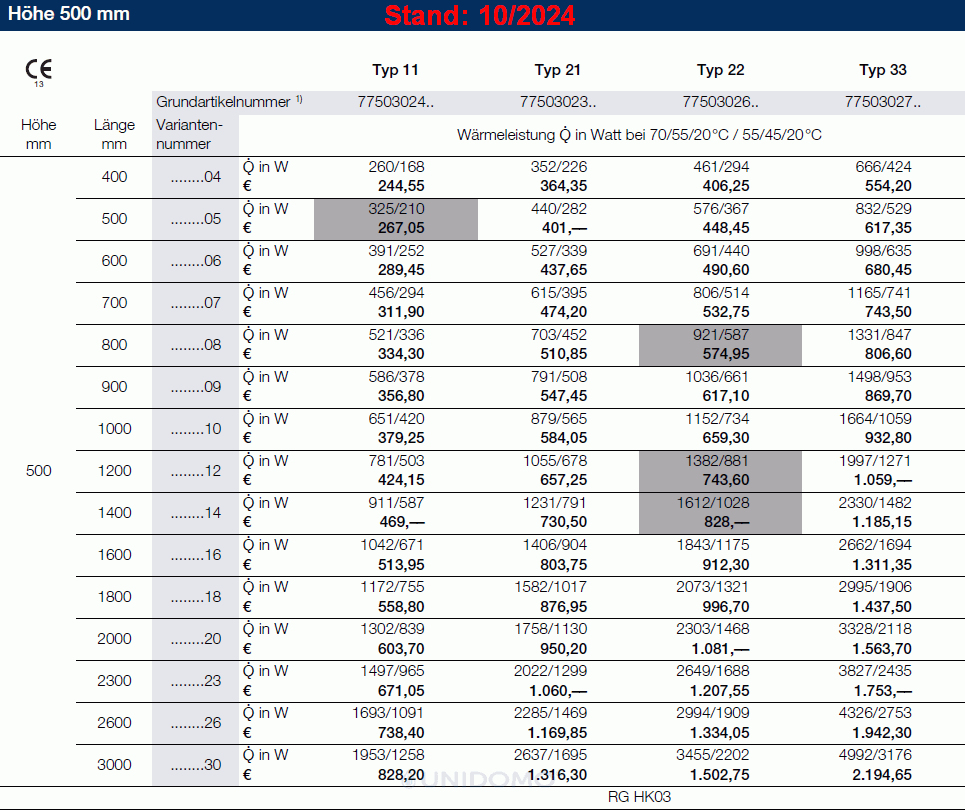Image resolution: width=965 pixels, height=810 pixels.
Task: Click the highlighted 574,95 price cell
Action: (720, 354)
